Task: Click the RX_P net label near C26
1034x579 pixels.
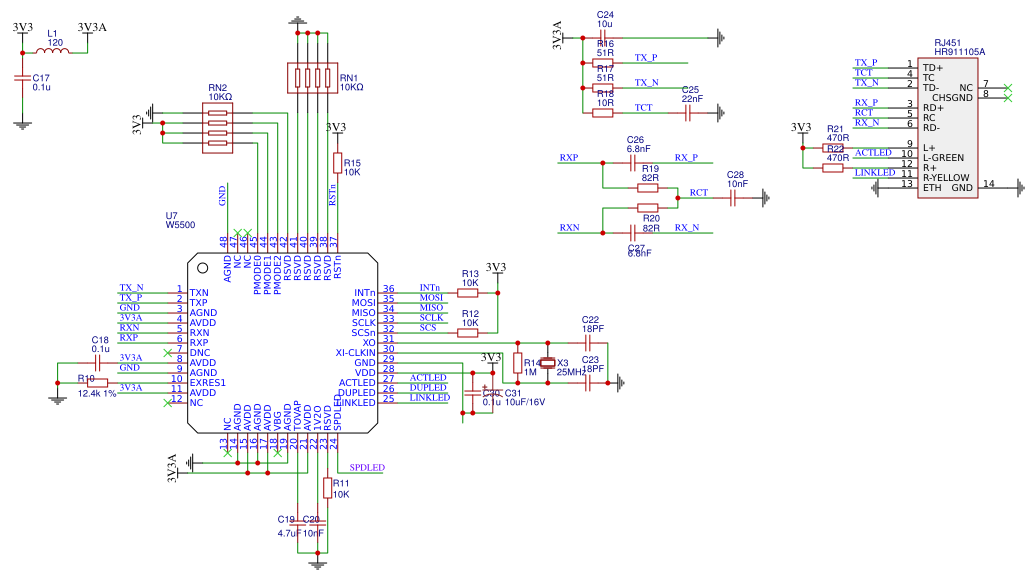Action: coord(686,158)
